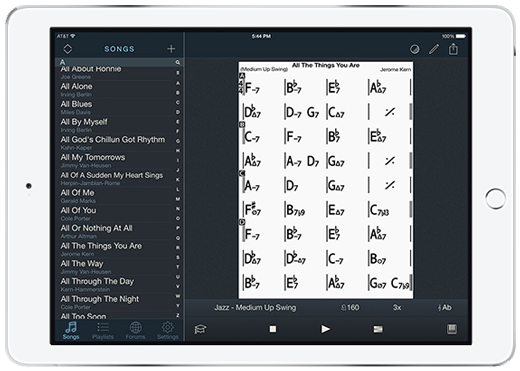Screen dimensions: 520x371
Task: Tap the add song plus icon
Action: (171, 49)
